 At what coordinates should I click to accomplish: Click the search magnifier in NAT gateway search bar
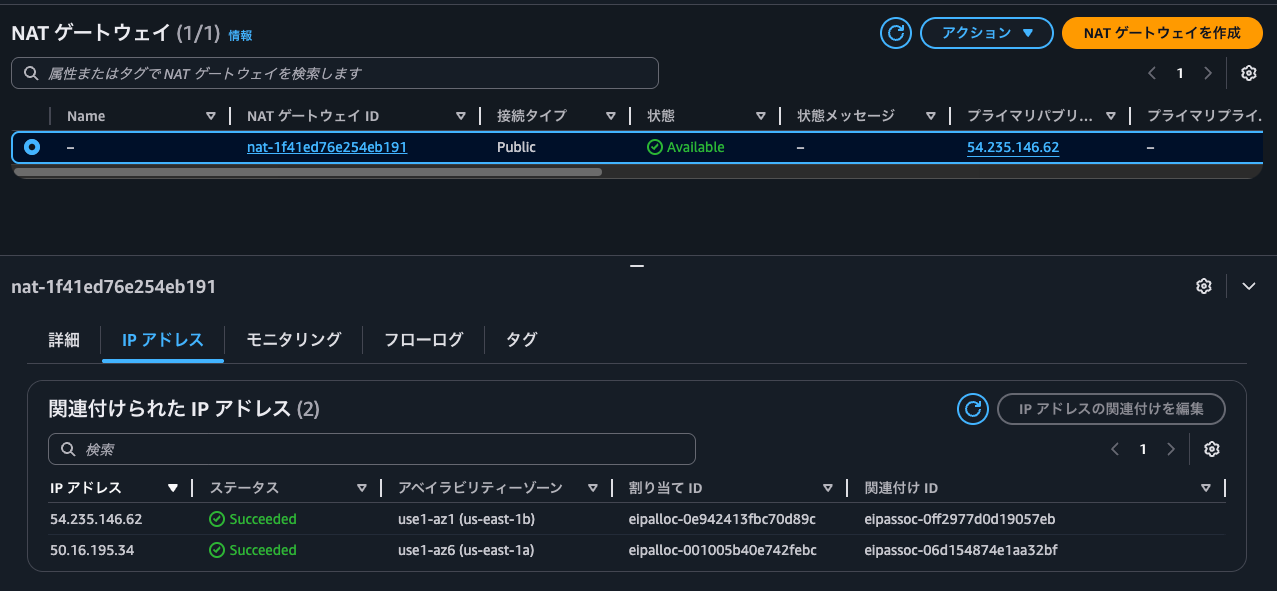[31, 72]
